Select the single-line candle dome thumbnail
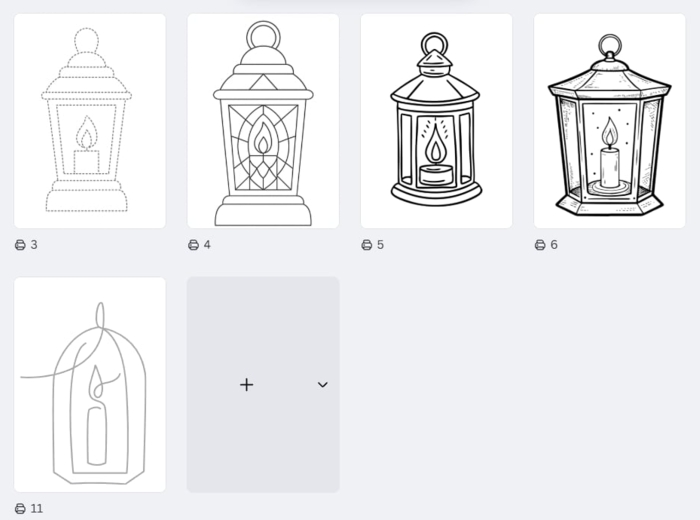Screen dimensions: 700x520 click(x=90, y=385)
